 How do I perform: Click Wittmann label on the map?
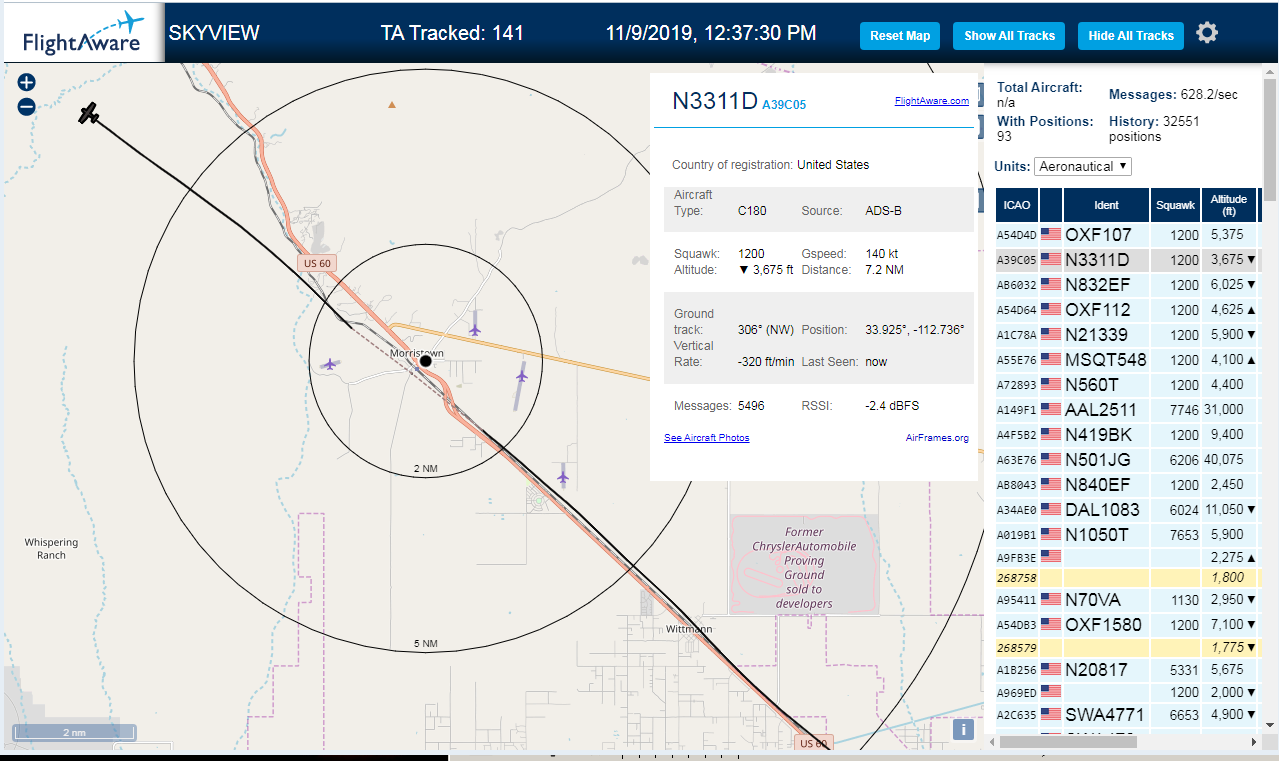click(x=690, y=629)
